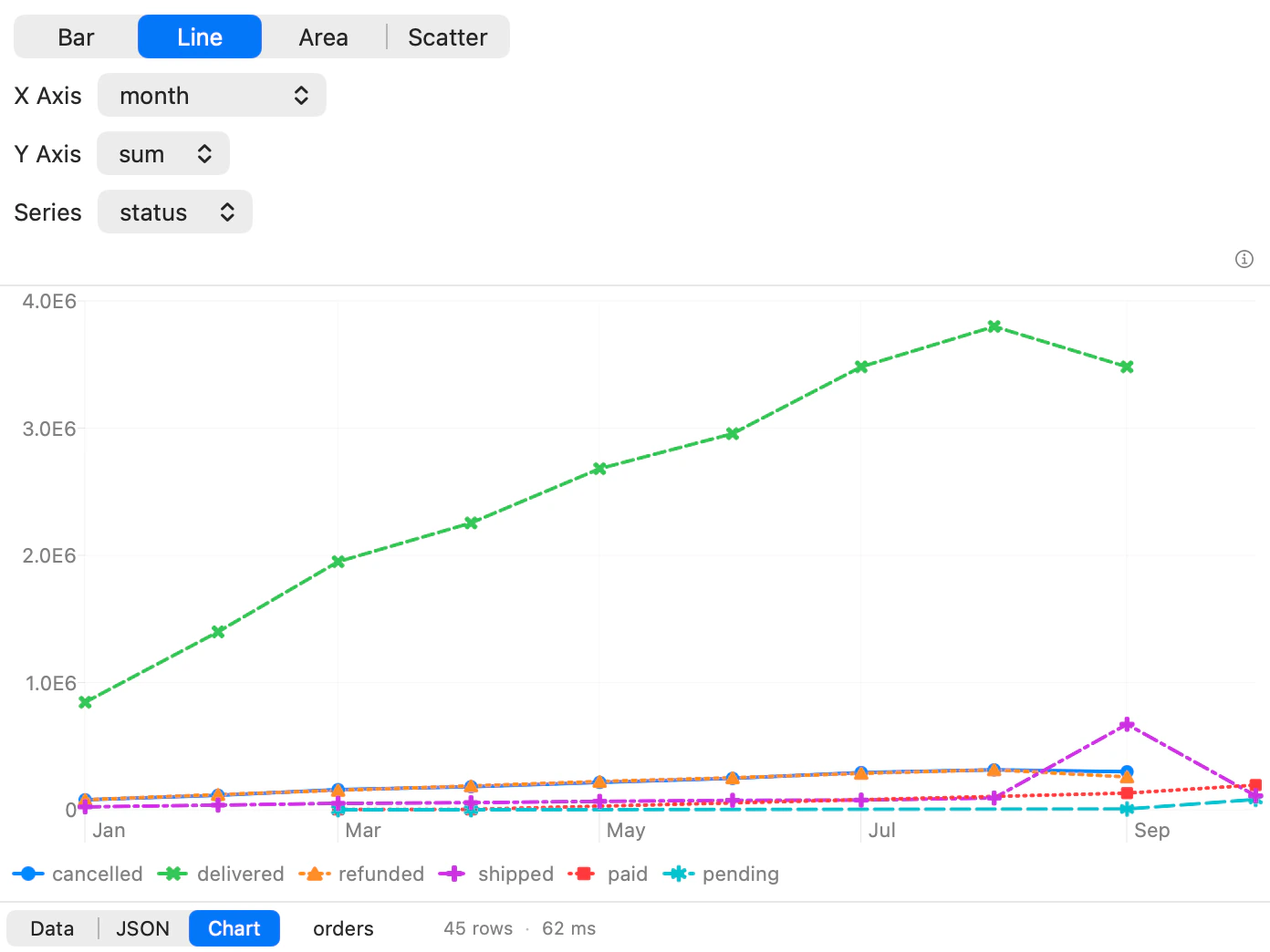The image size is (1270, 952).
Task: Switch to the JSON view
Action: (142, 928)
